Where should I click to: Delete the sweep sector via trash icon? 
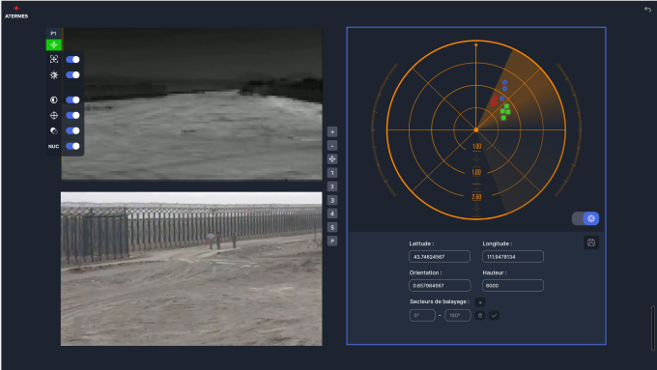click(x=480, y=316)
